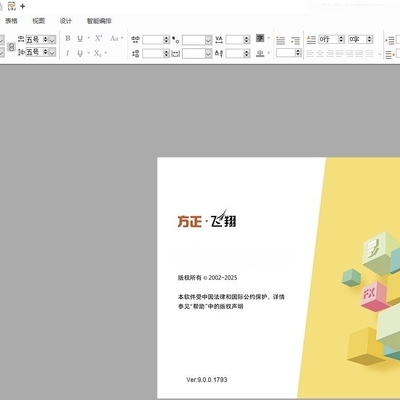The height and width of the screenshot is (400, 400).
Task: Toggle Italic formatting (I)
Action: [68, 53]
